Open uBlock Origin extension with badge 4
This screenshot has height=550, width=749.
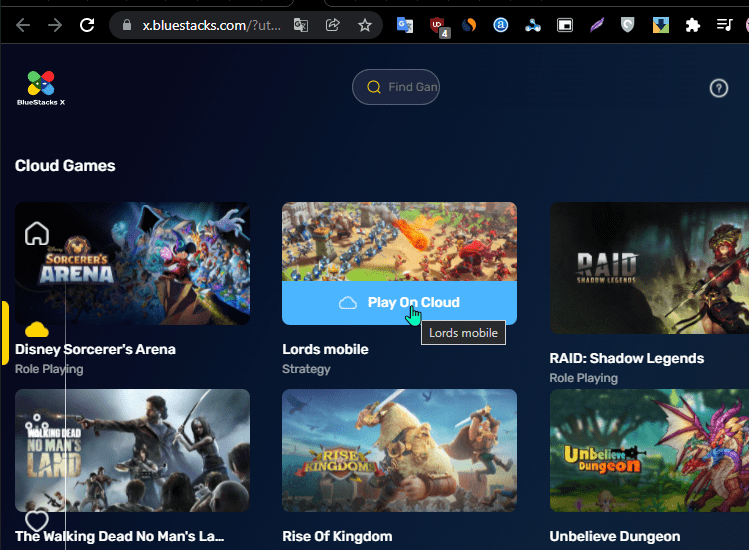point(438,26)
